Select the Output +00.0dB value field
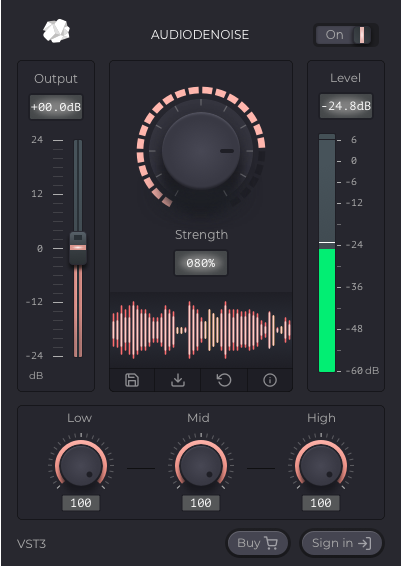This screenshot has height=566, width=401. pos(56,107)
